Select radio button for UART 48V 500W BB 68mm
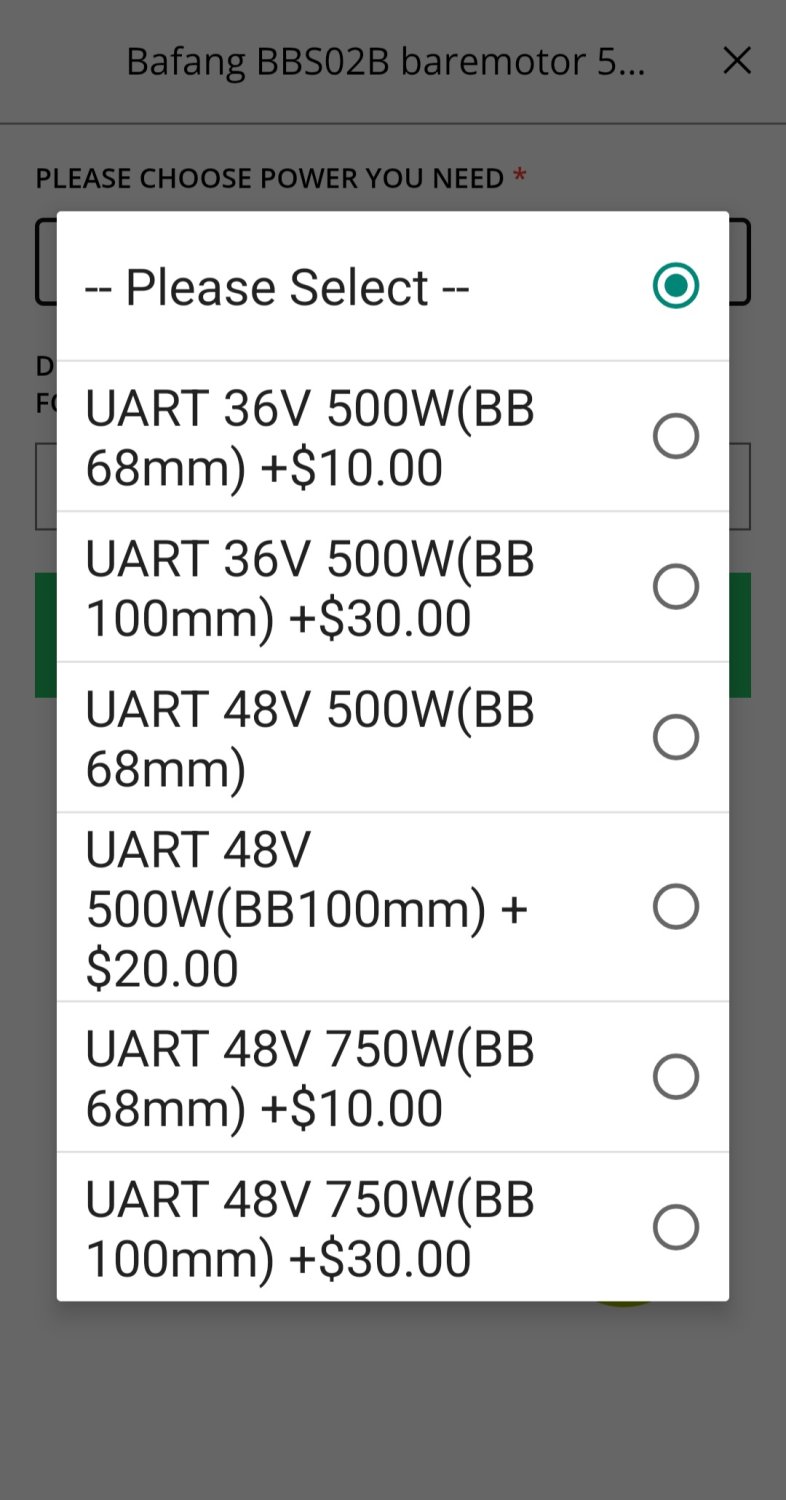The height and width of the screenshot is (1500, 786). click(676, 737)
